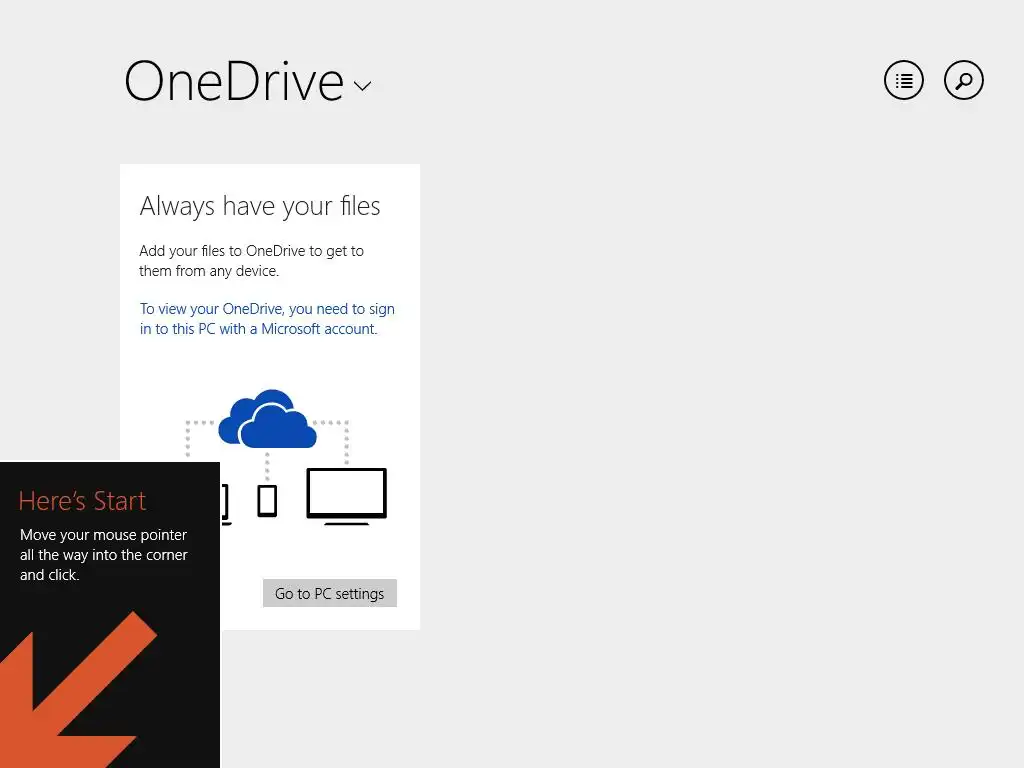Click the search magnifier icon
Viewport: 1024px width, 768px height.
[963, 80]
